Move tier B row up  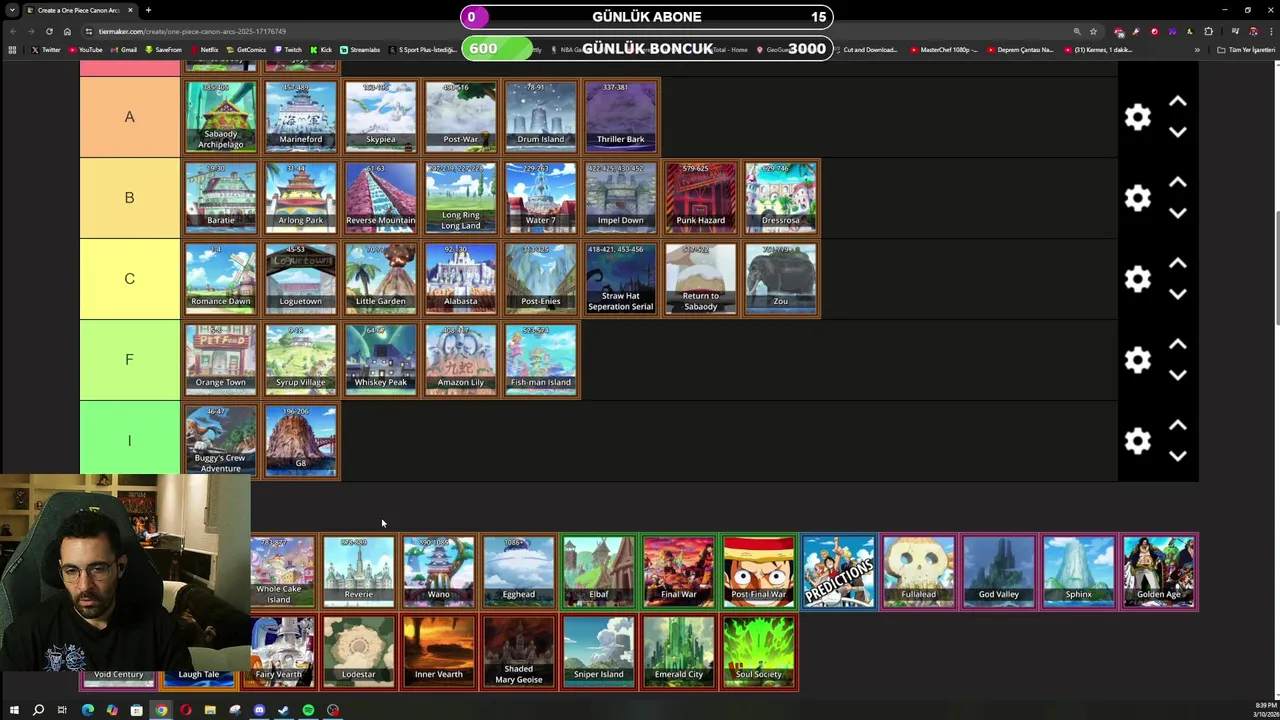click(x=1178, y=183)
